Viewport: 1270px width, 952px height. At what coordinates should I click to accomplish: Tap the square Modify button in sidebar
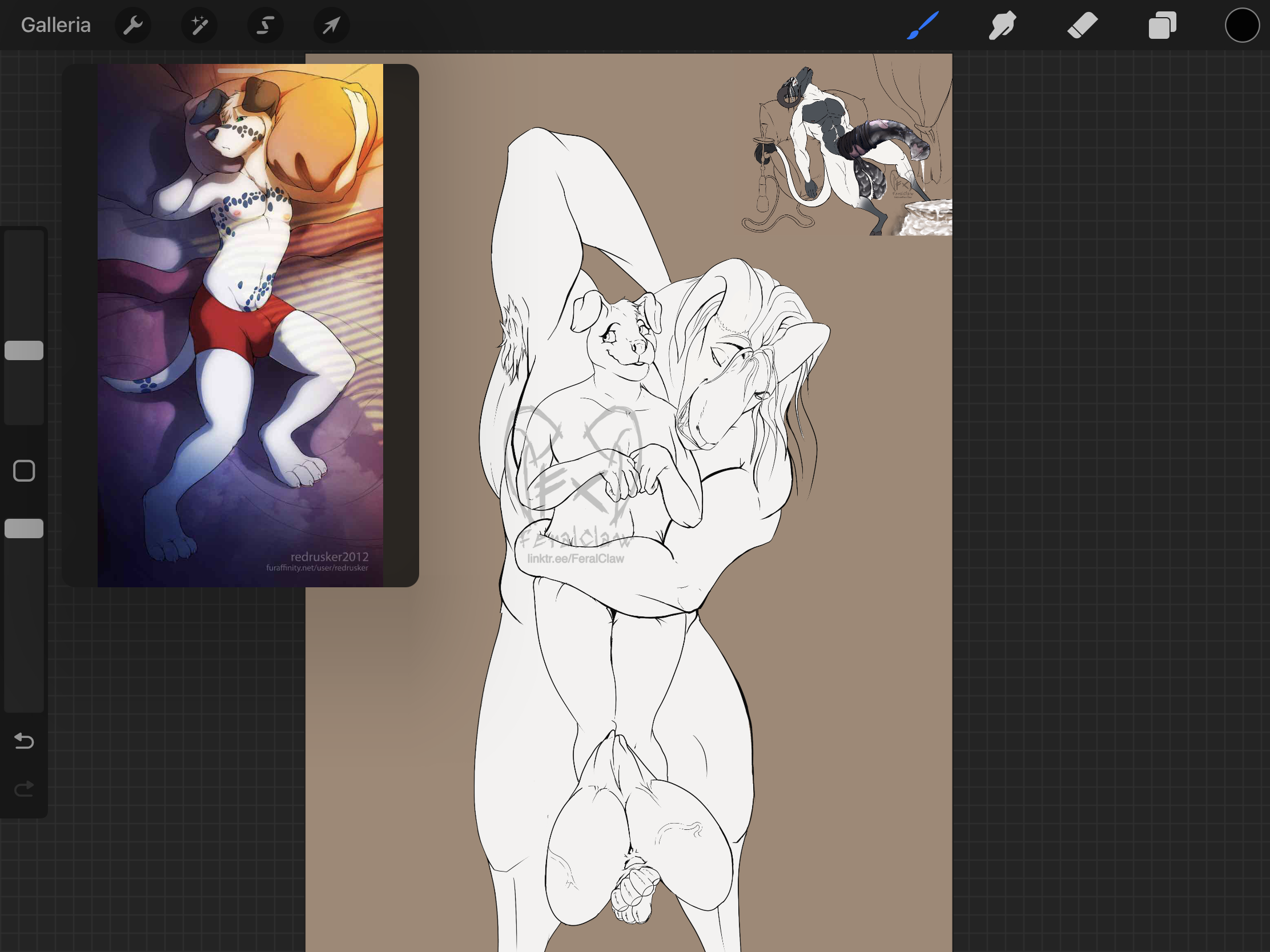point(24,470)
